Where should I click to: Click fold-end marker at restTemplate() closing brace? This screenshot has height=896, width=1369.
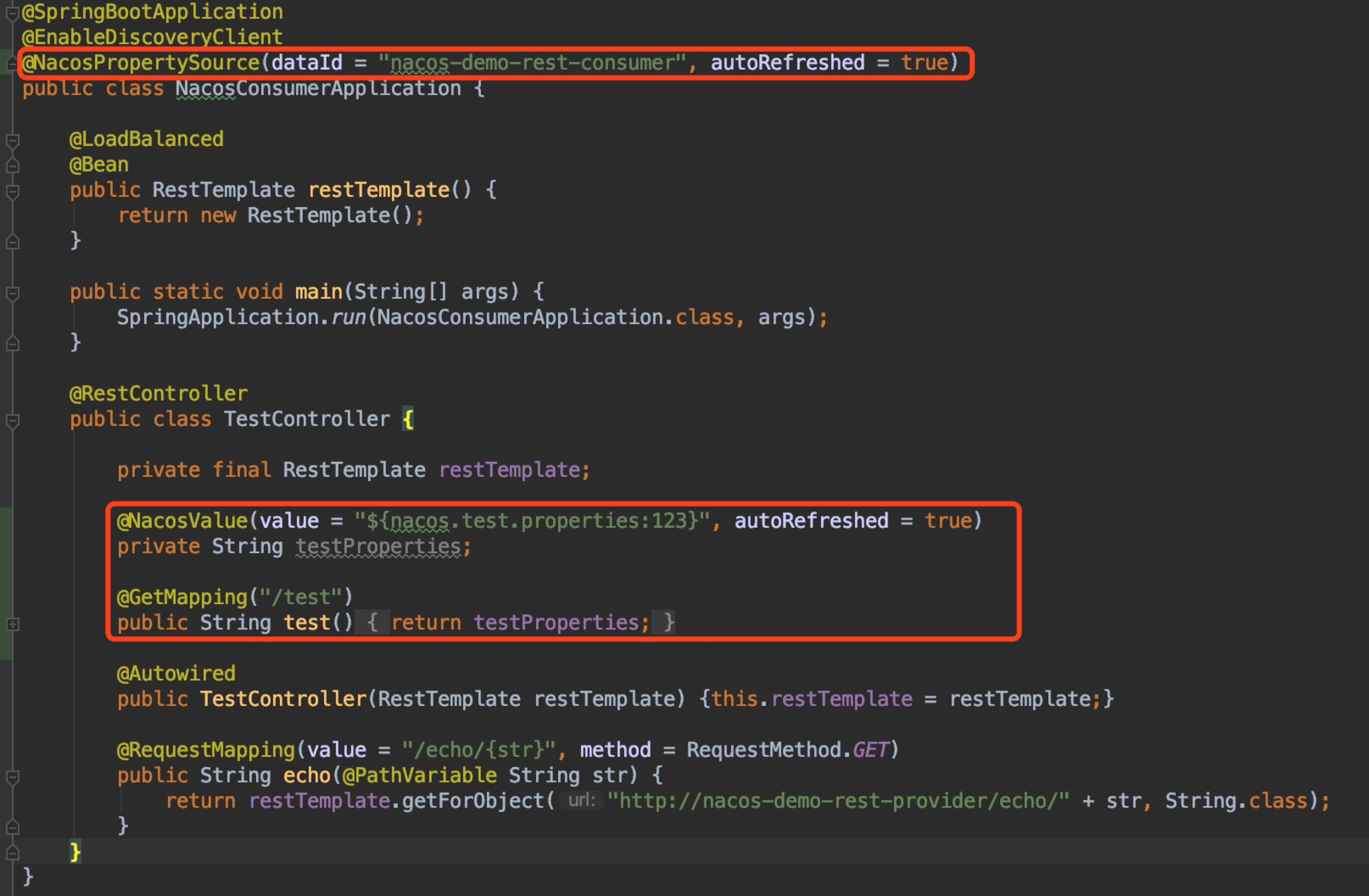pos(12,242)
